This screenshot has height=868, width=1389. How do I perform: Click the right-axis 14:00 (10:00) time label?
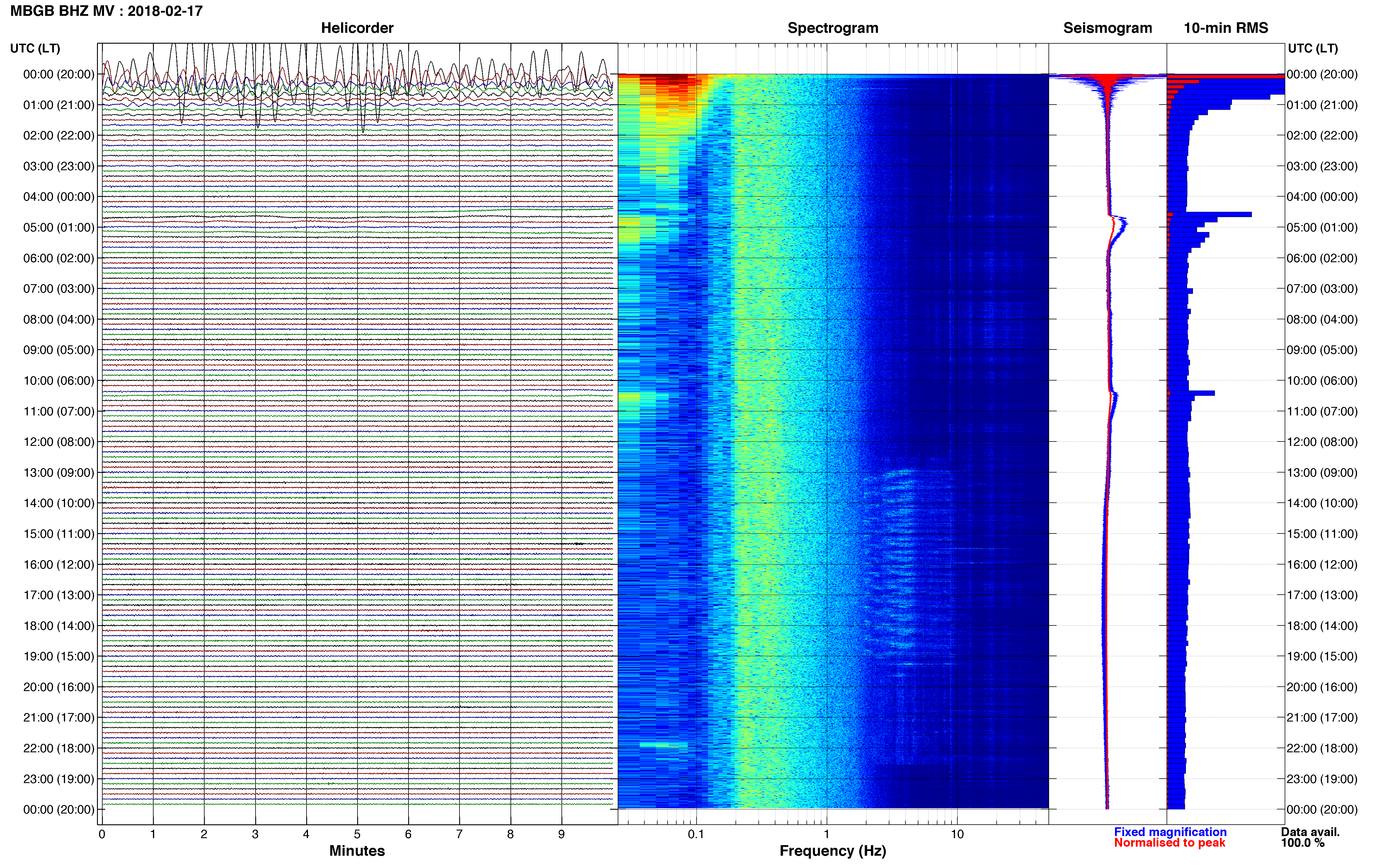coord(1322,504)
